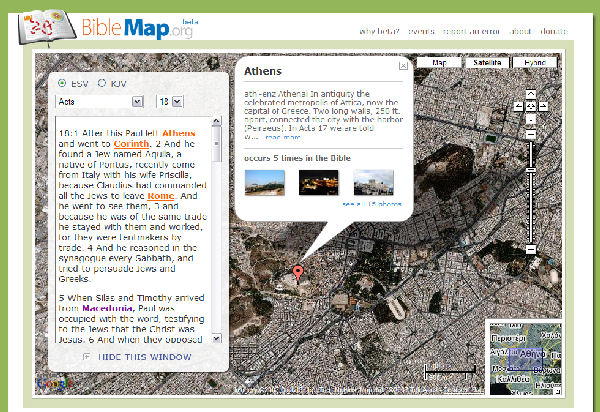Click the BibleMap.org logo book icon

(x=47, y=28)
